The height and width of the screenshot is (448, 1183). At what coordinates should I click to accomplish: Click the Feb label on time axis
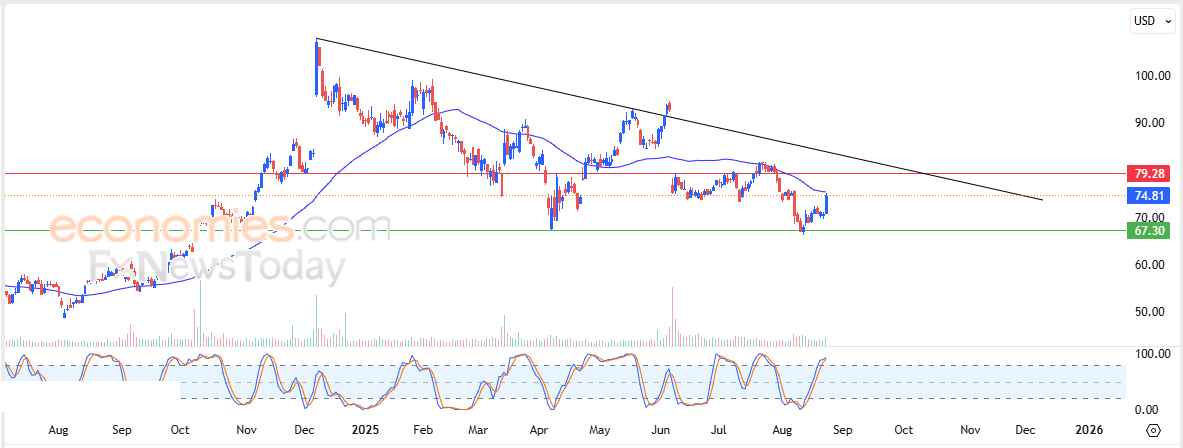(x=422, y=430)
